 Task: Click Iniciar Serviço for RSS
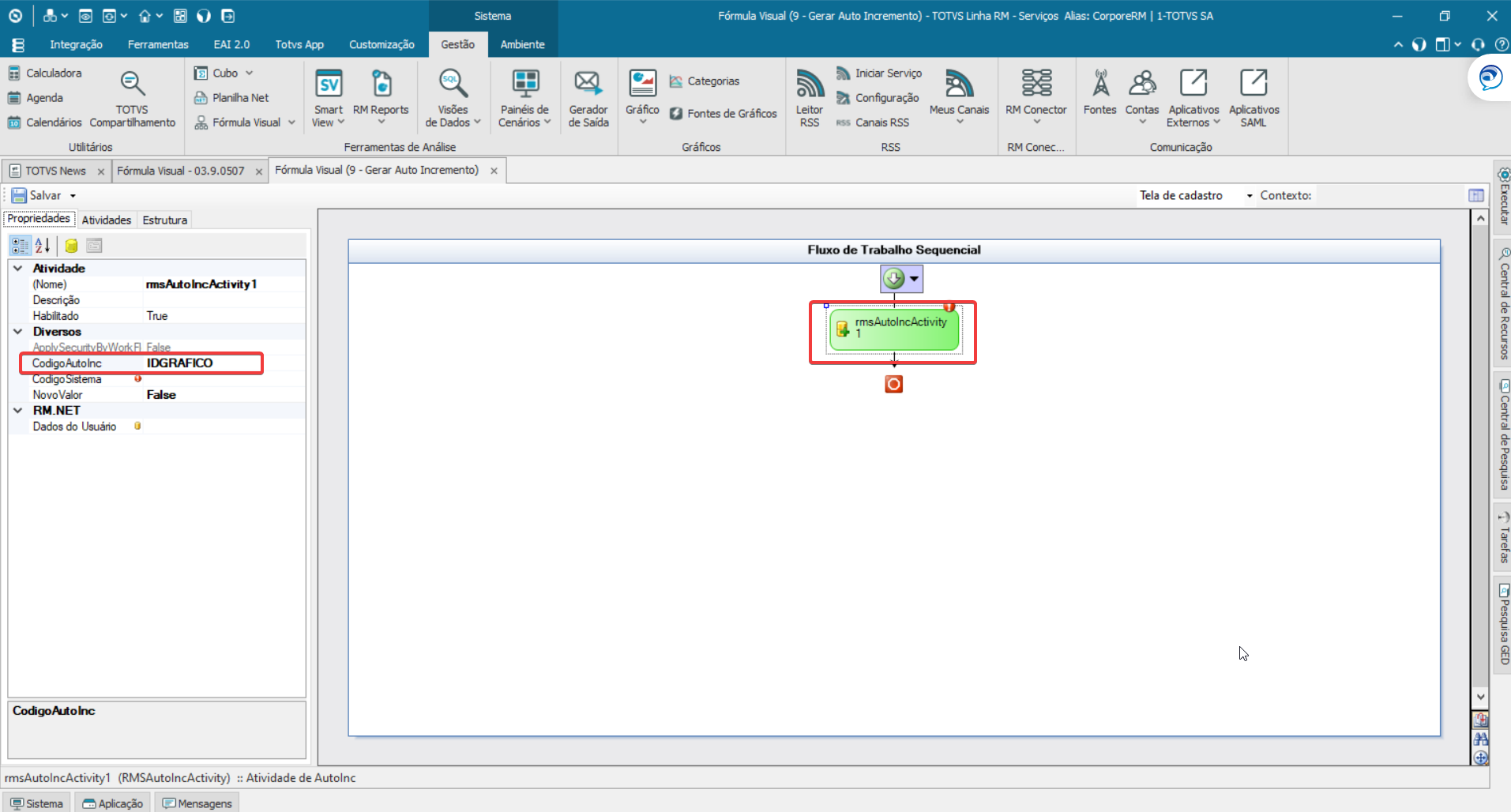879,73
